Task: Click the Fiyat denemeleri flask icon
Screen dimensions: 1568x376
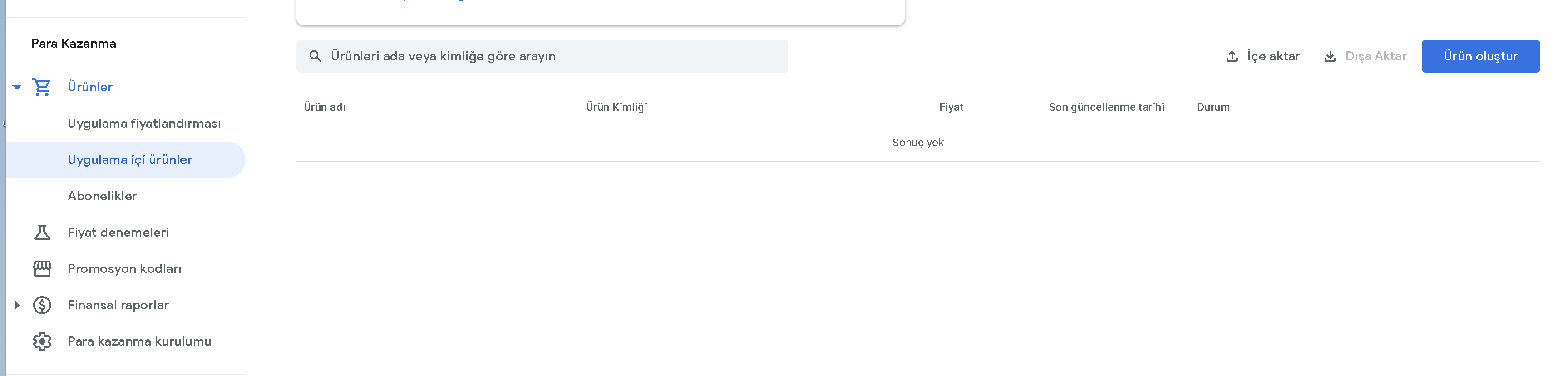Action: 42,233
